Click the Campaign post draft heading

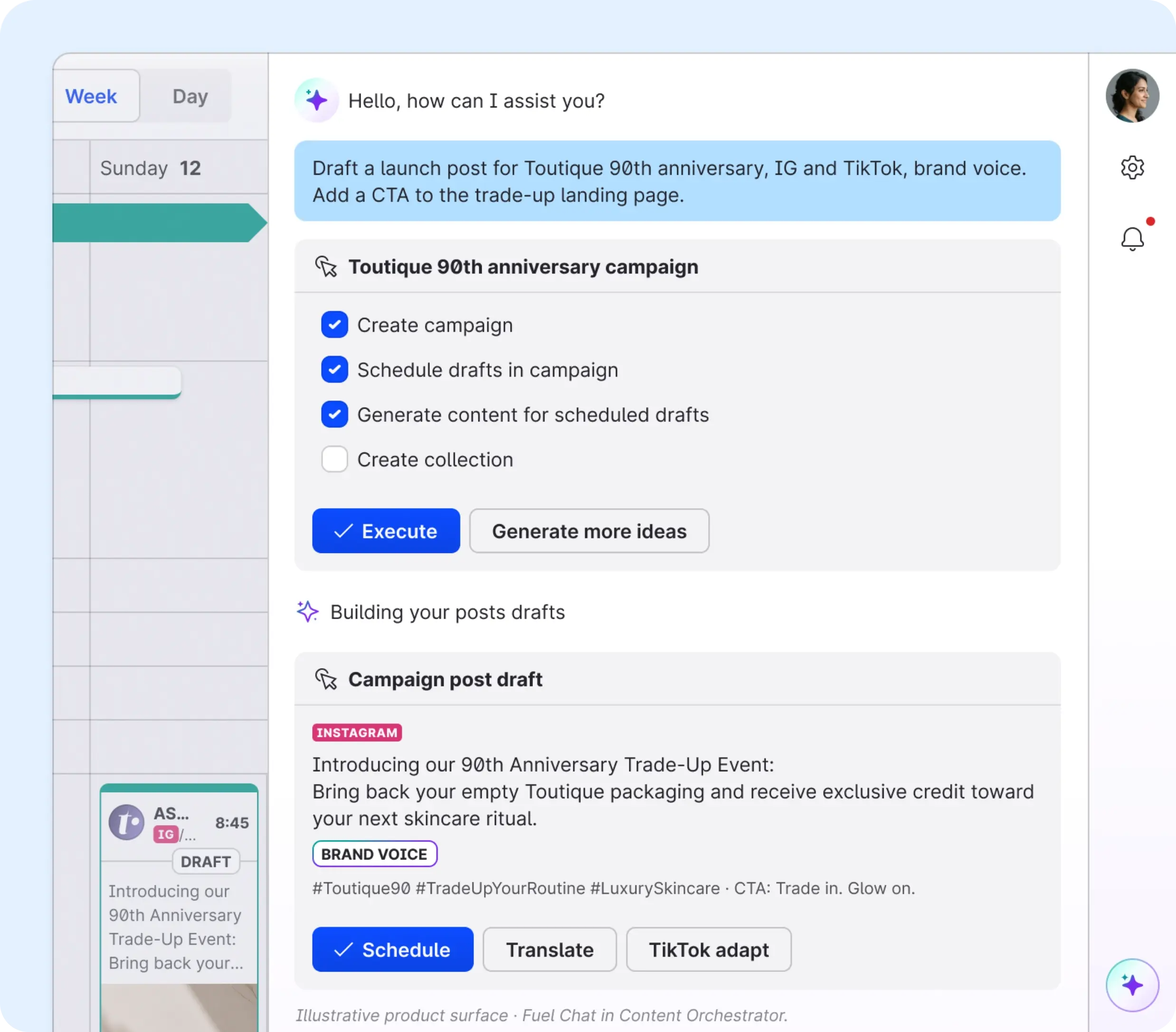tap(446, 679)
